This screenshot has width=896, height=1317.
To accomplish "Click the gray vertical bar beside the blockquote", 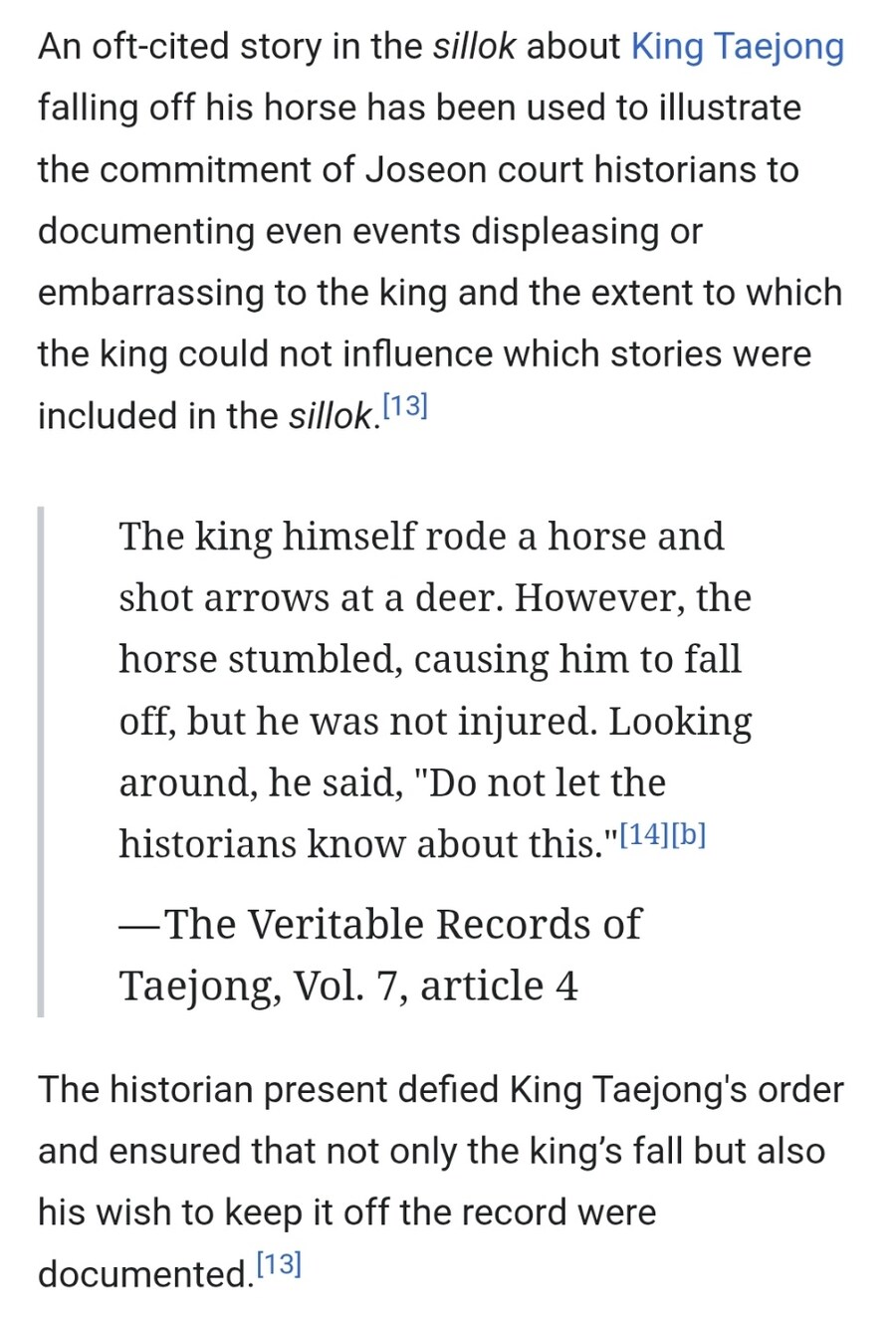I will coord(41,762).
